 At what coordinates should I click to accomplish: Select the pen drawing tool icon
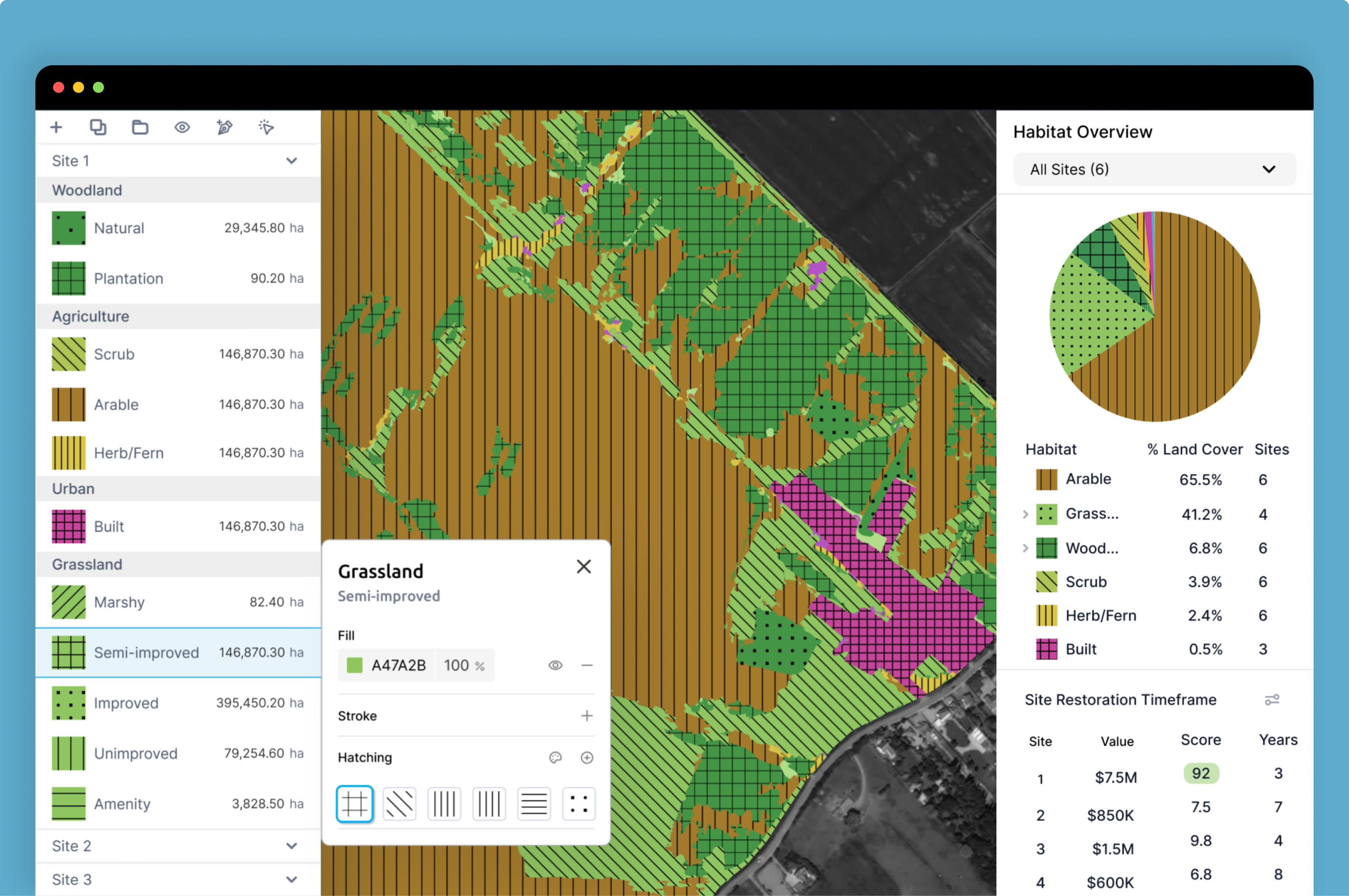pos(224,127)
